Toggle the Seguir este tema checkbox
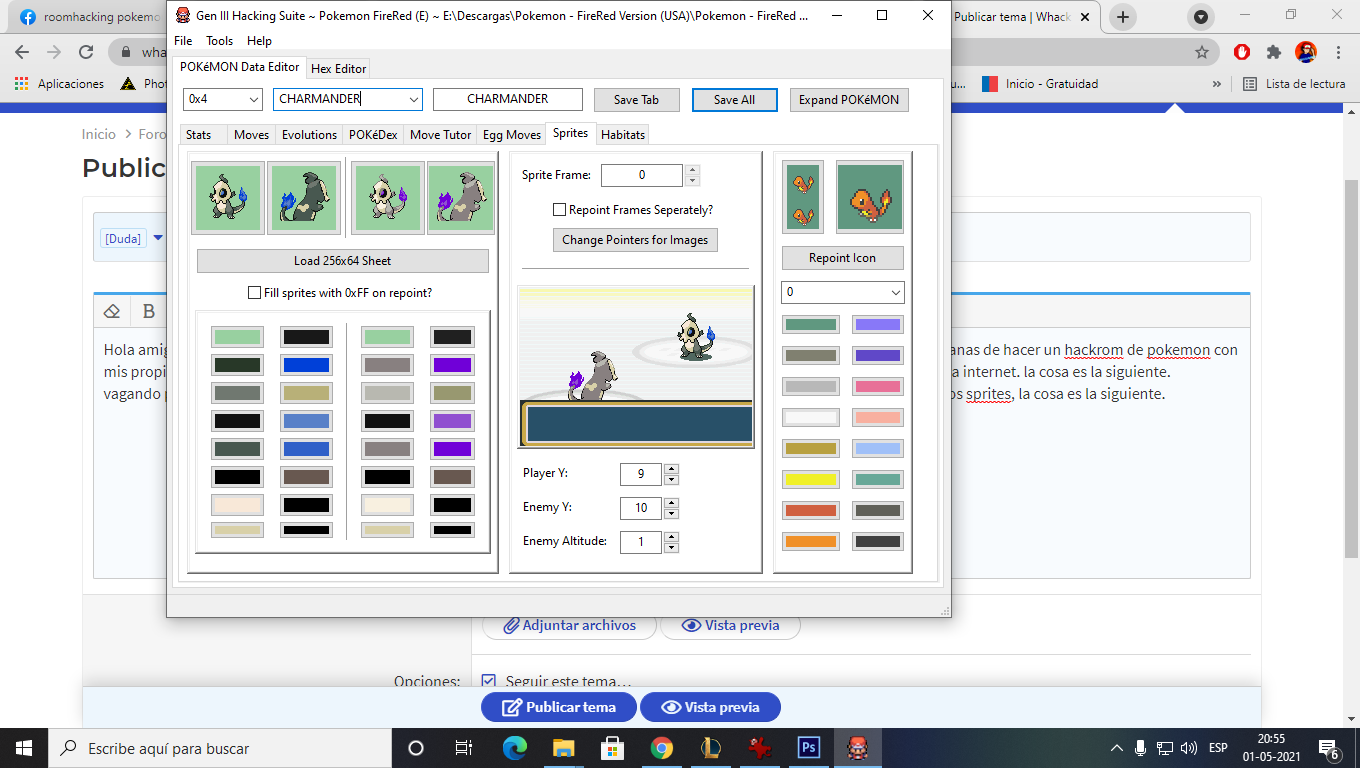 488,681
